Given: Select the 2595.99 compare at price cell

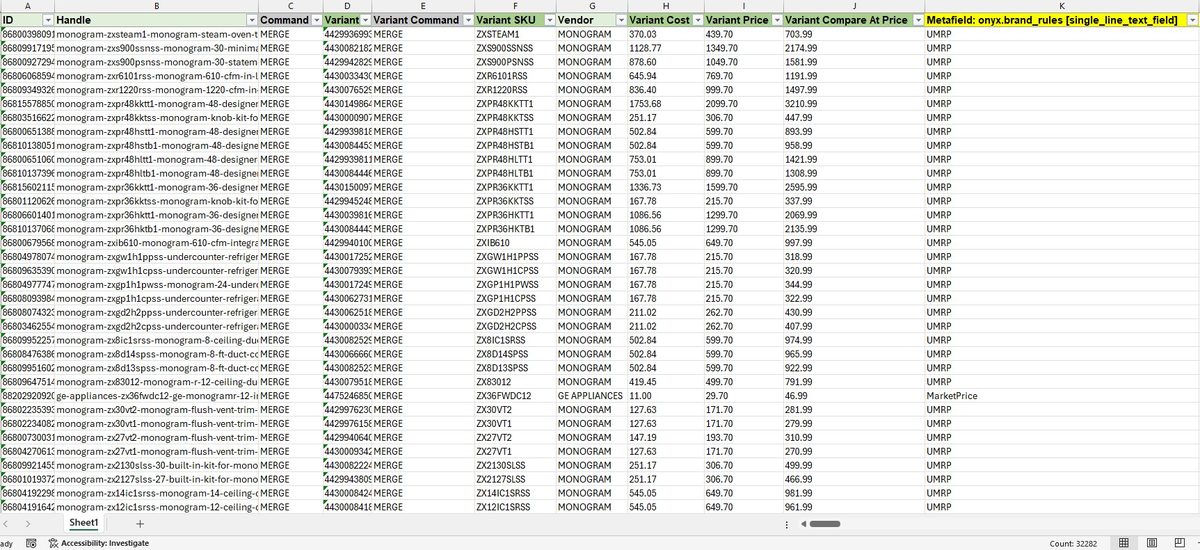Looking at the screenshot, I should point(853,186).
